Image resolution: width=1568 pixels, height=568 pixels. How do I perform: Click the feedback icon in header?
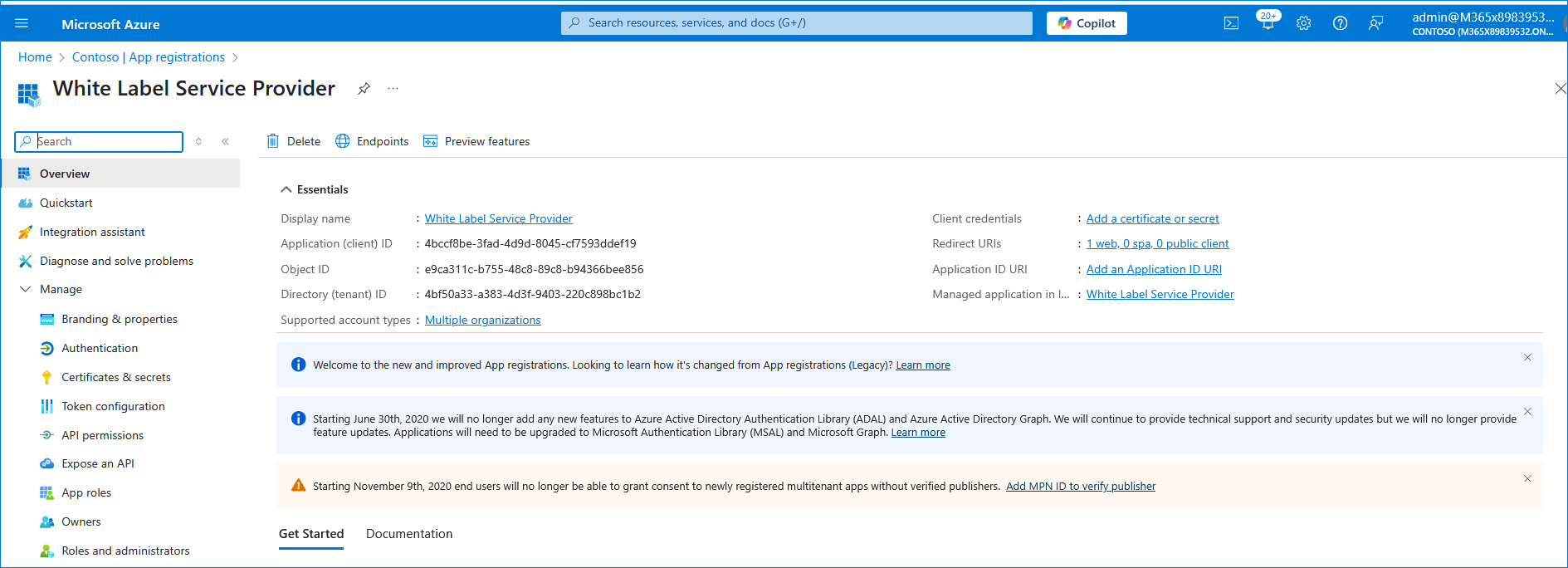tap(1375, 23)
